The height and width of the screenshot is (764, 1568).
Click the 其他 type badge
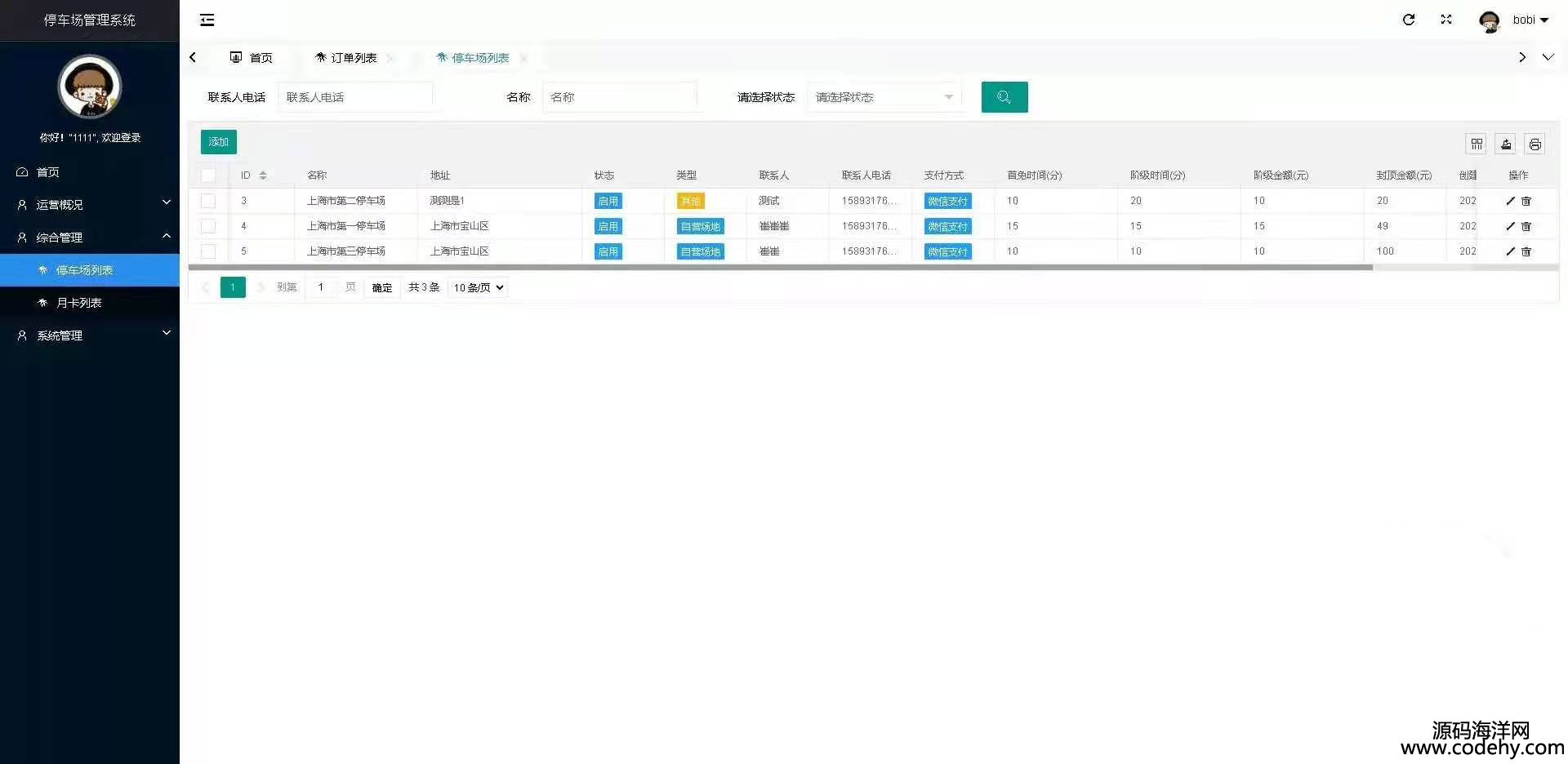(x=691, y=201)
